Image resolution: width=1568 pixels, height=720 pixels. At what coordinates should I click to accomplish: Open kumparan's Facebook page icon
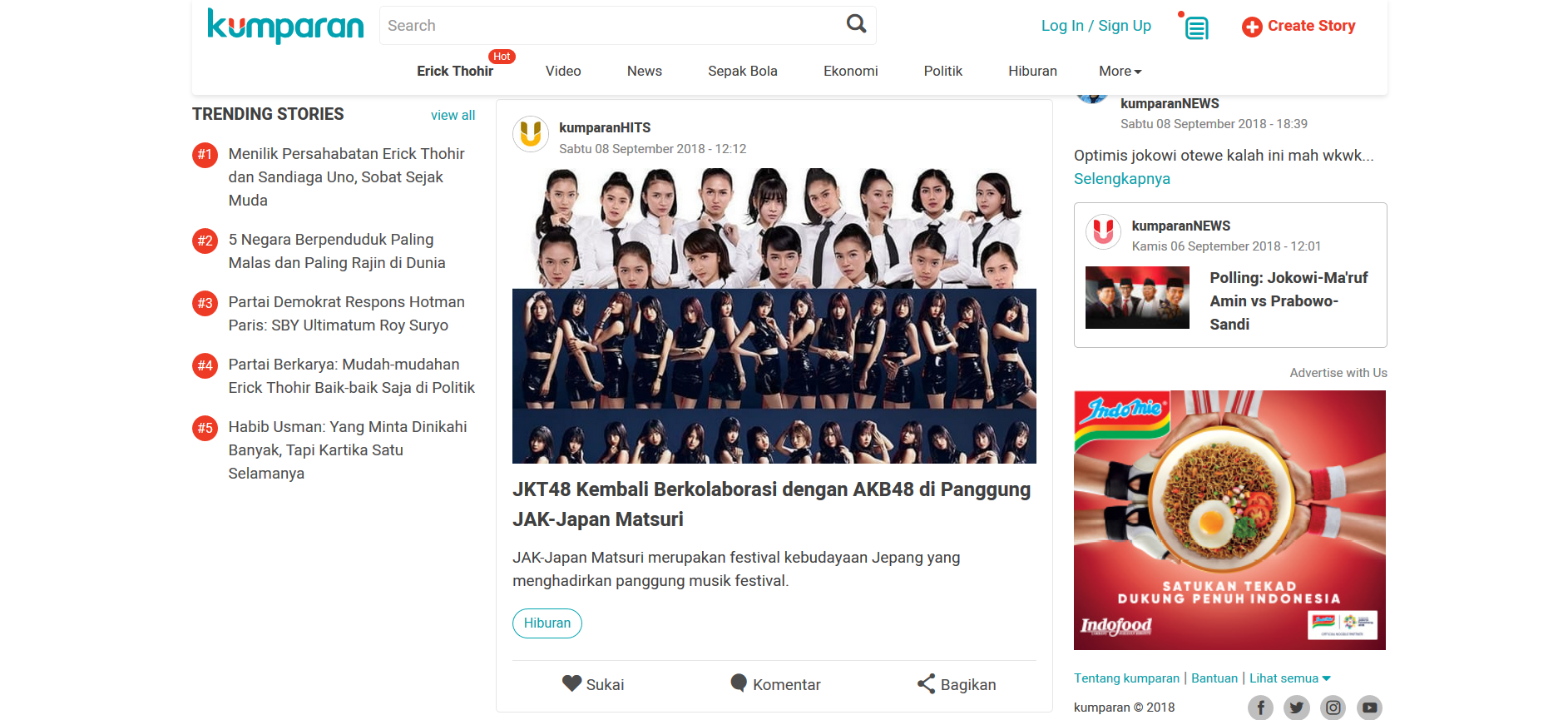pyautogui.click(x=1260, y=708)
